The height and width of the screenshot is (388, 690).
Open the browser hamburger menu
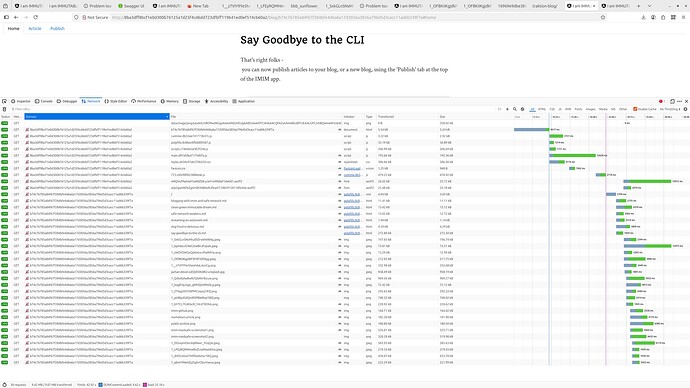click(x=683, y=17)
